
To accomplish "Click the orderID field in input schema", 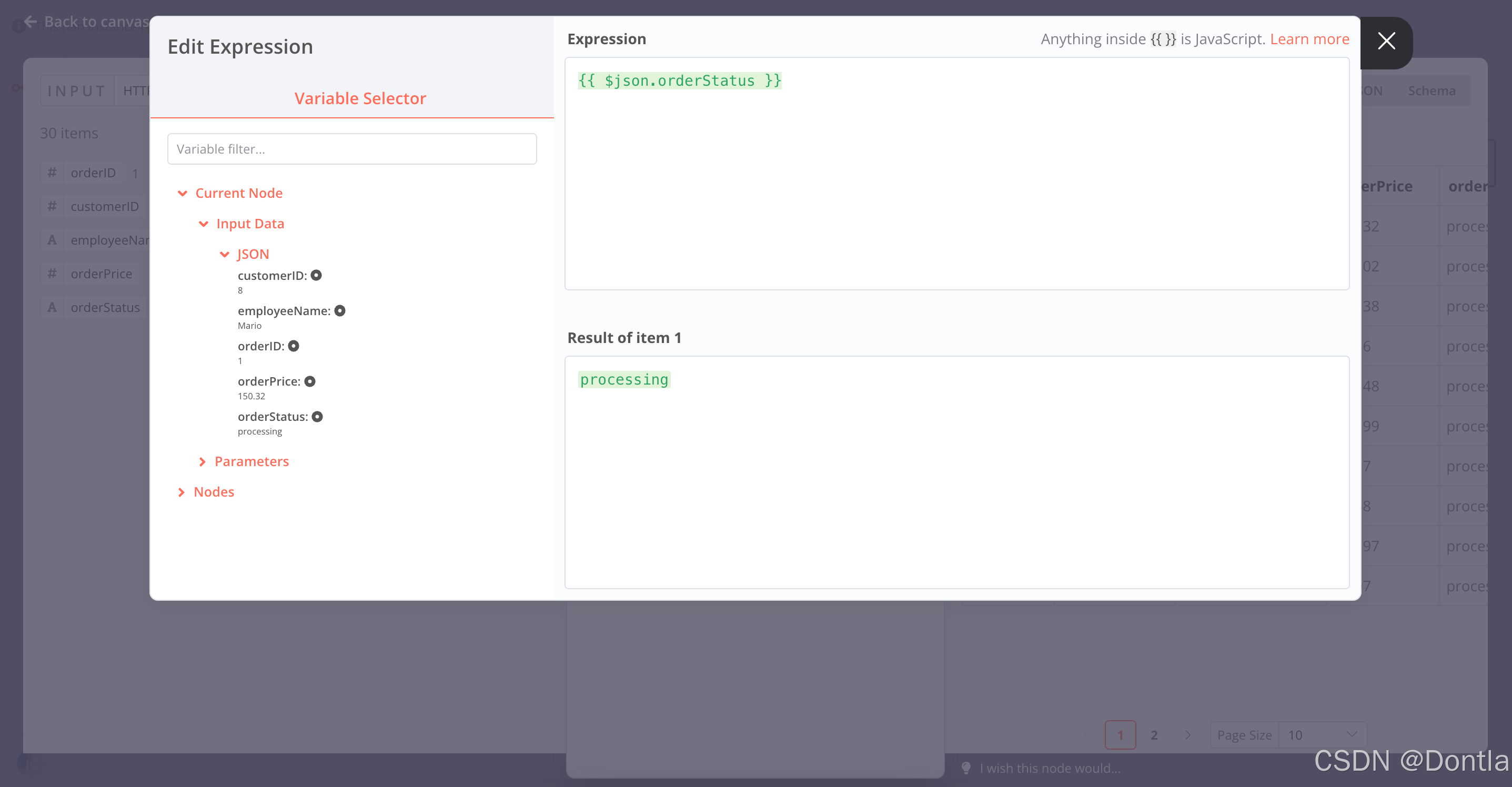I will pyautogui.click(x=93, y=173).
